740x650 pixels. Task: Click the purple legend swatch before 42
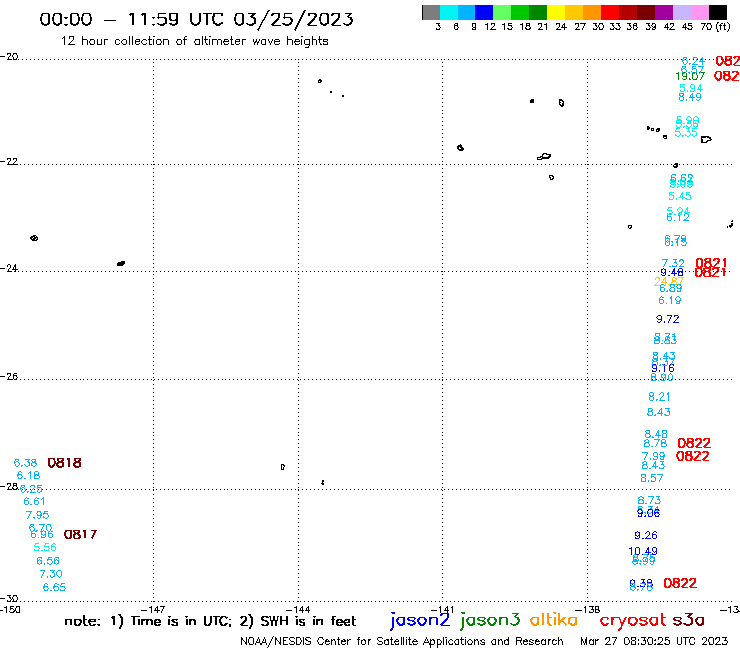(664, 12)
